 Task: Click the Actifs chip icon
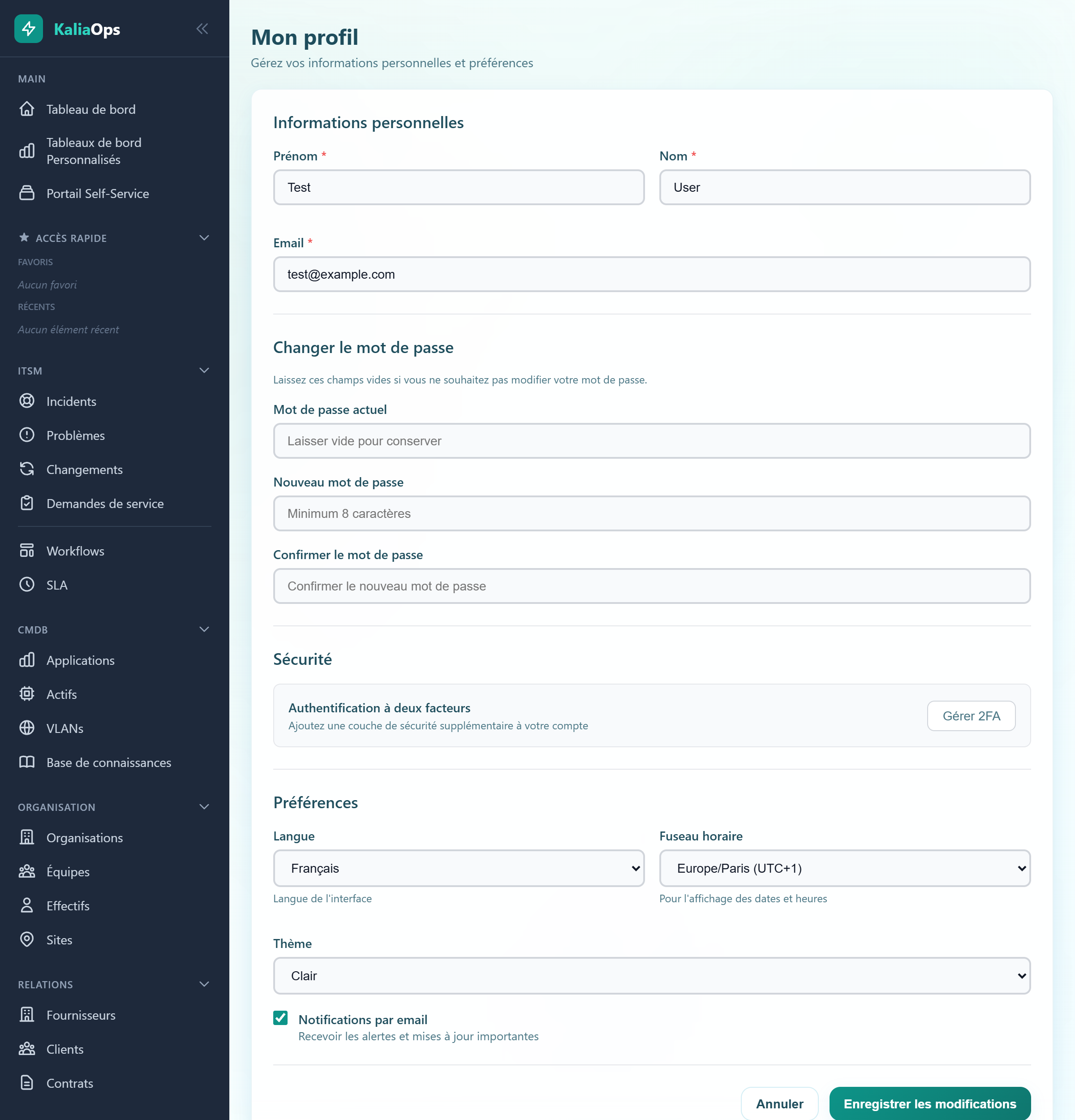click(x=27, y=694)
